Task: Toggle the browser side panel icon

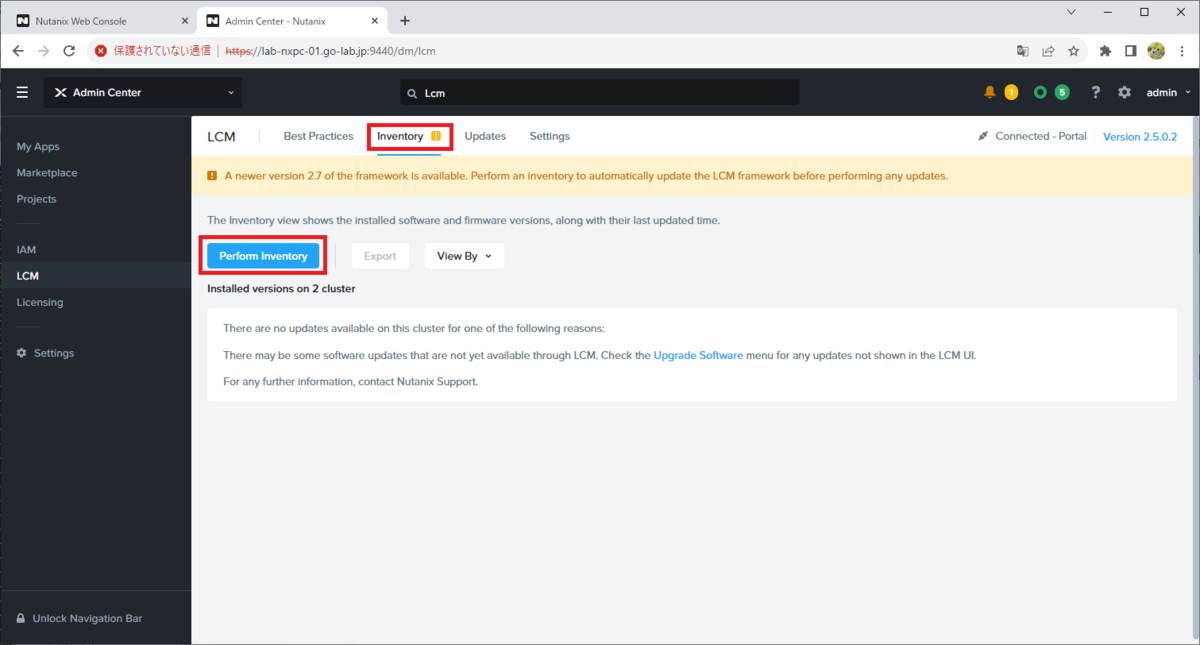Action: point(1130,50)
